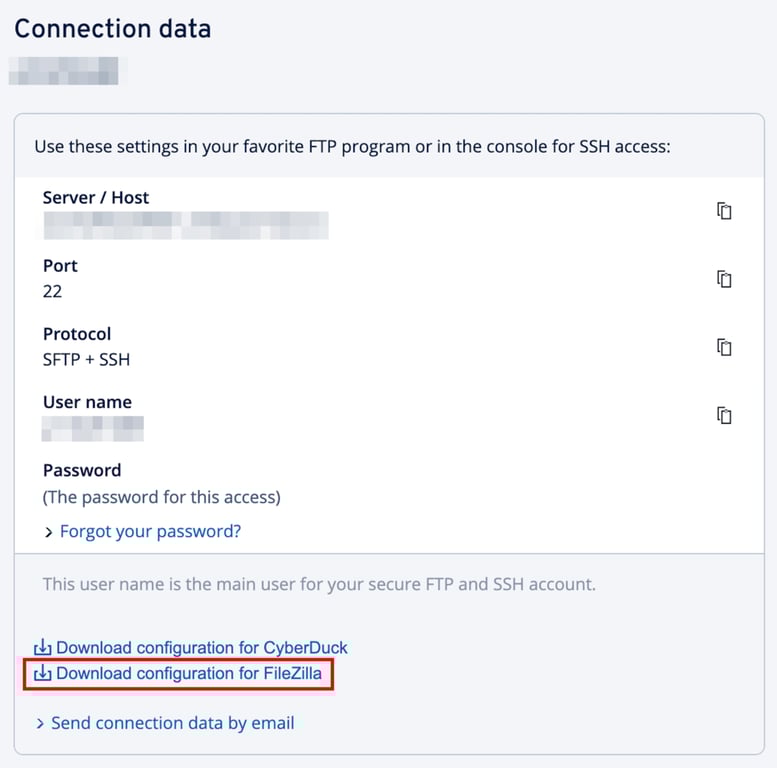The width and height of the screenshot is (777, 768).
Task: Open the "Forgot your password?" link
Action: [150, 532]
